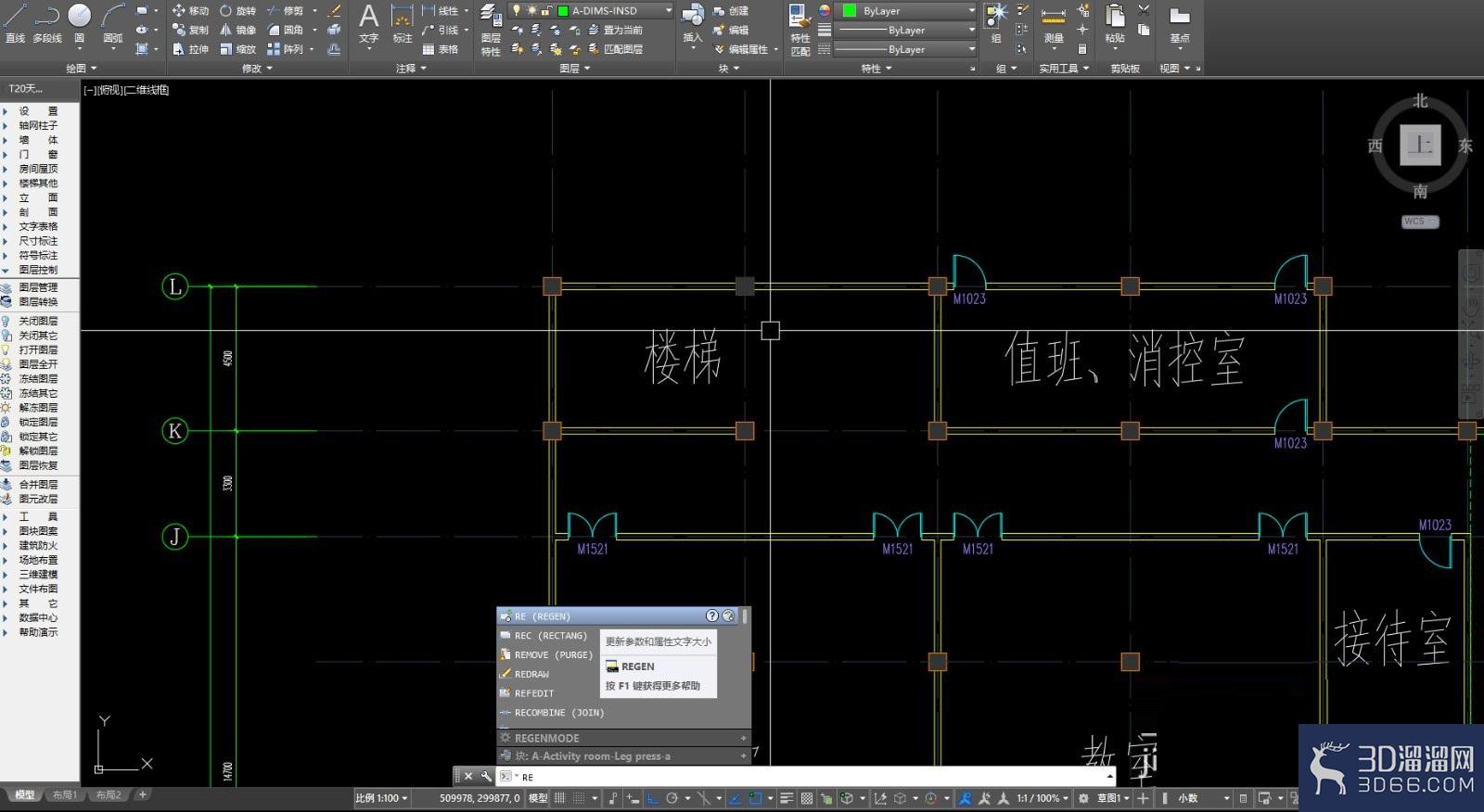1484x812 pixels.
Task: Toggle ortho mode in status bar
Action: pyautogui.click(x=652, y=798)
